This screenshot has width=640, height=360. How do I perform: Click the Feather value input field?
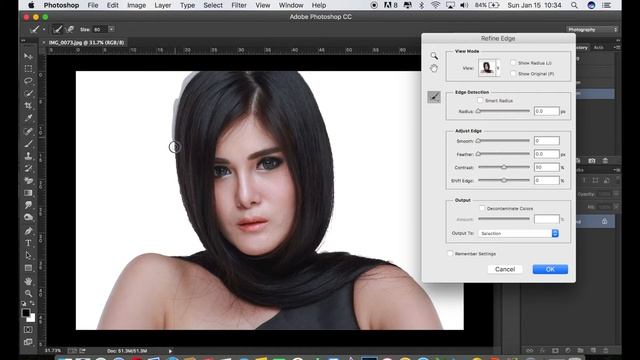tap(547, 154)
